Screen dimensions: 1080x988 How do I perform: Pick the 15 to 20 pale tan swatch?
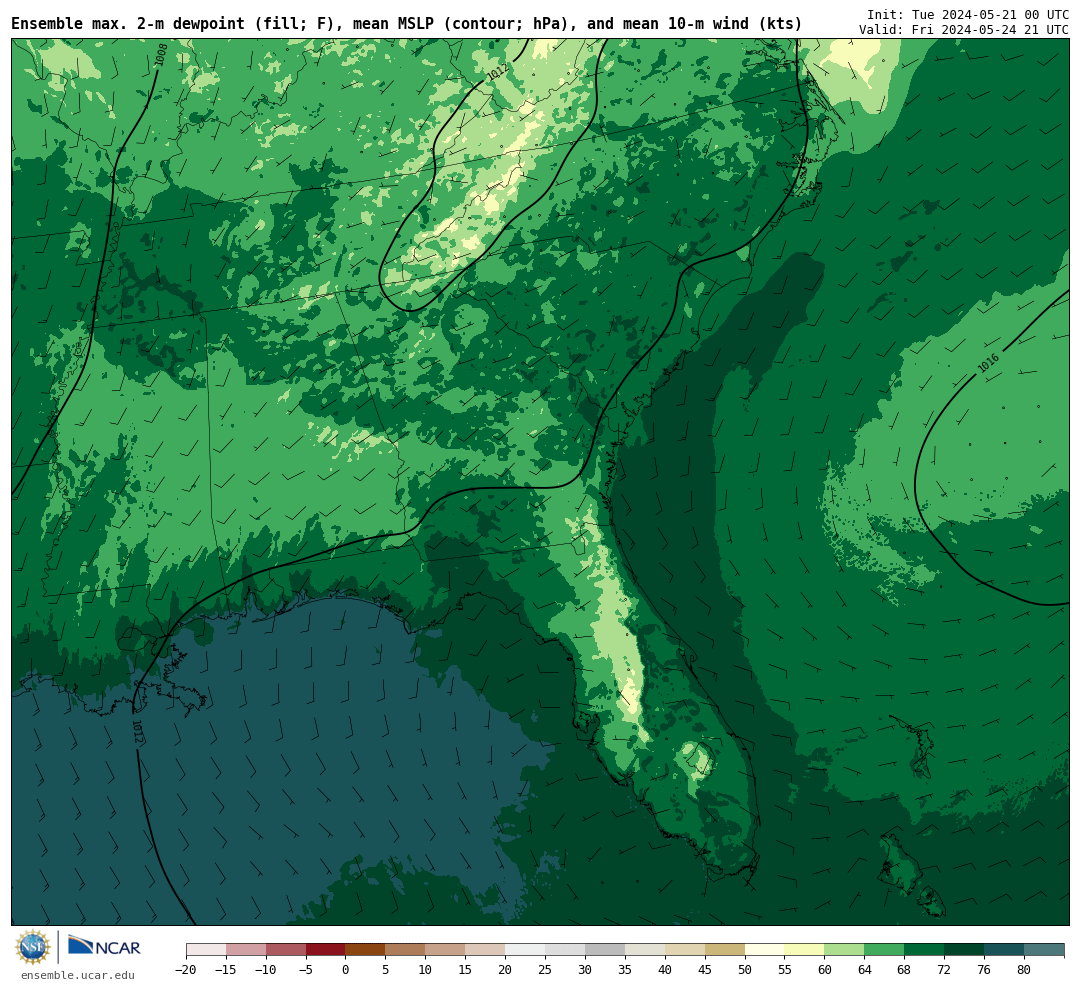486,950
